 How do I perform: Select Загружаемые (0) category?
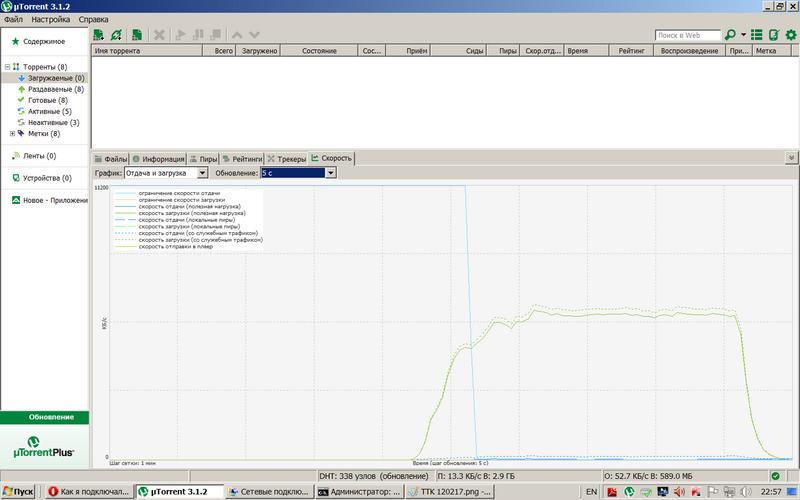tap(56, 78)
